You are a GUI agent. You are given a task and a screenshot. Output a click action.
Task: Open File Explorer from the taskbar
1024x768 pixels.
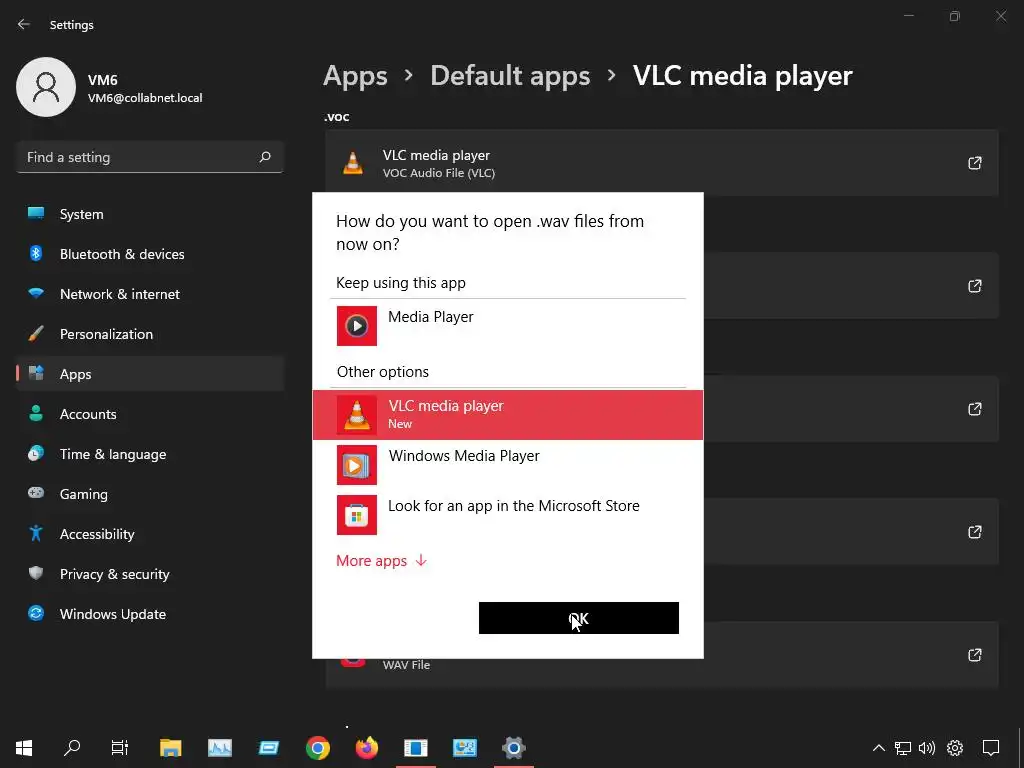(170, 747)
